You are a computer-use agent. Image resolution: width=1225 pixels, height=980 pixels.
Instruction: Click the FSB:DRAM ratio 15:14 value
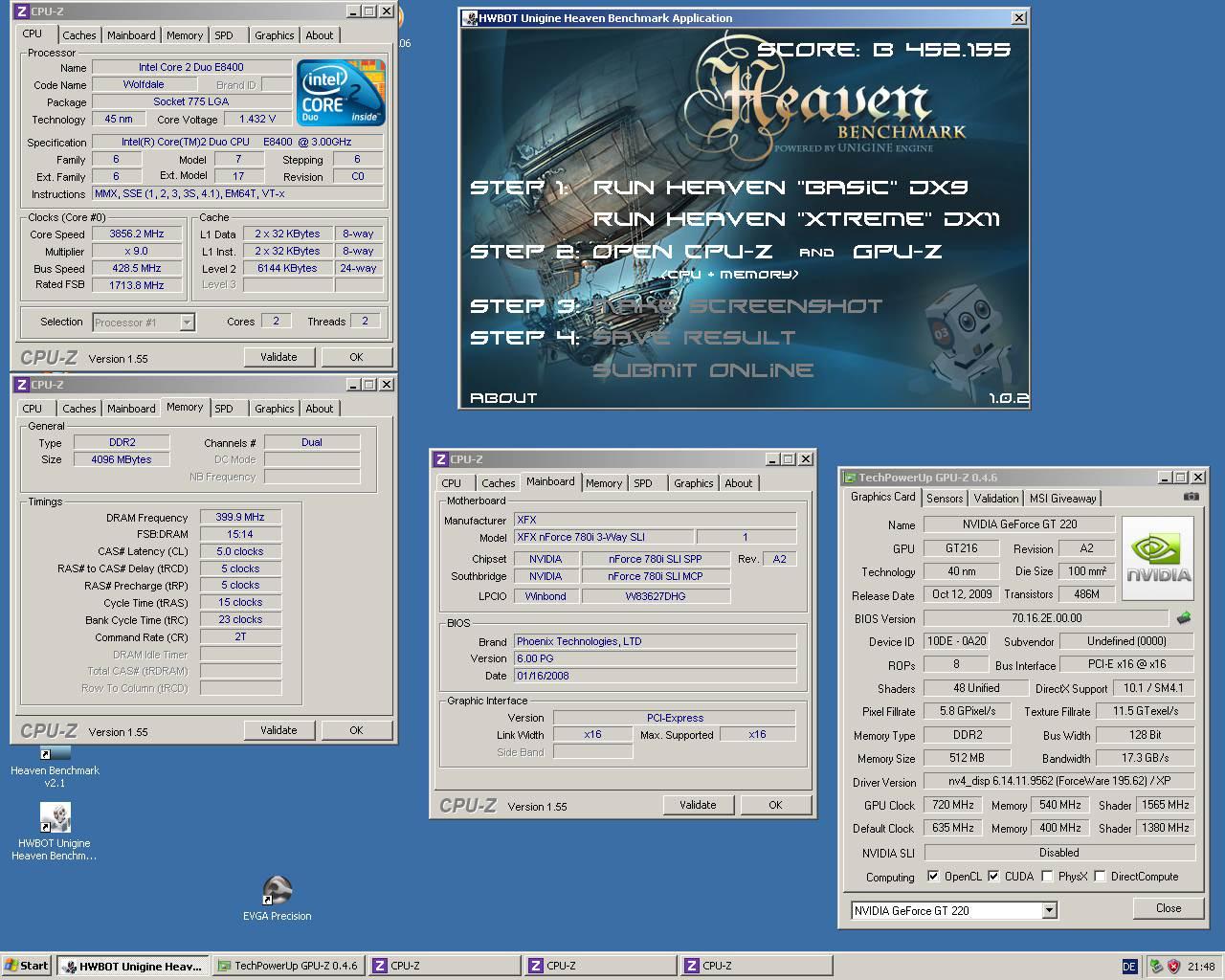tap(240, 534)
